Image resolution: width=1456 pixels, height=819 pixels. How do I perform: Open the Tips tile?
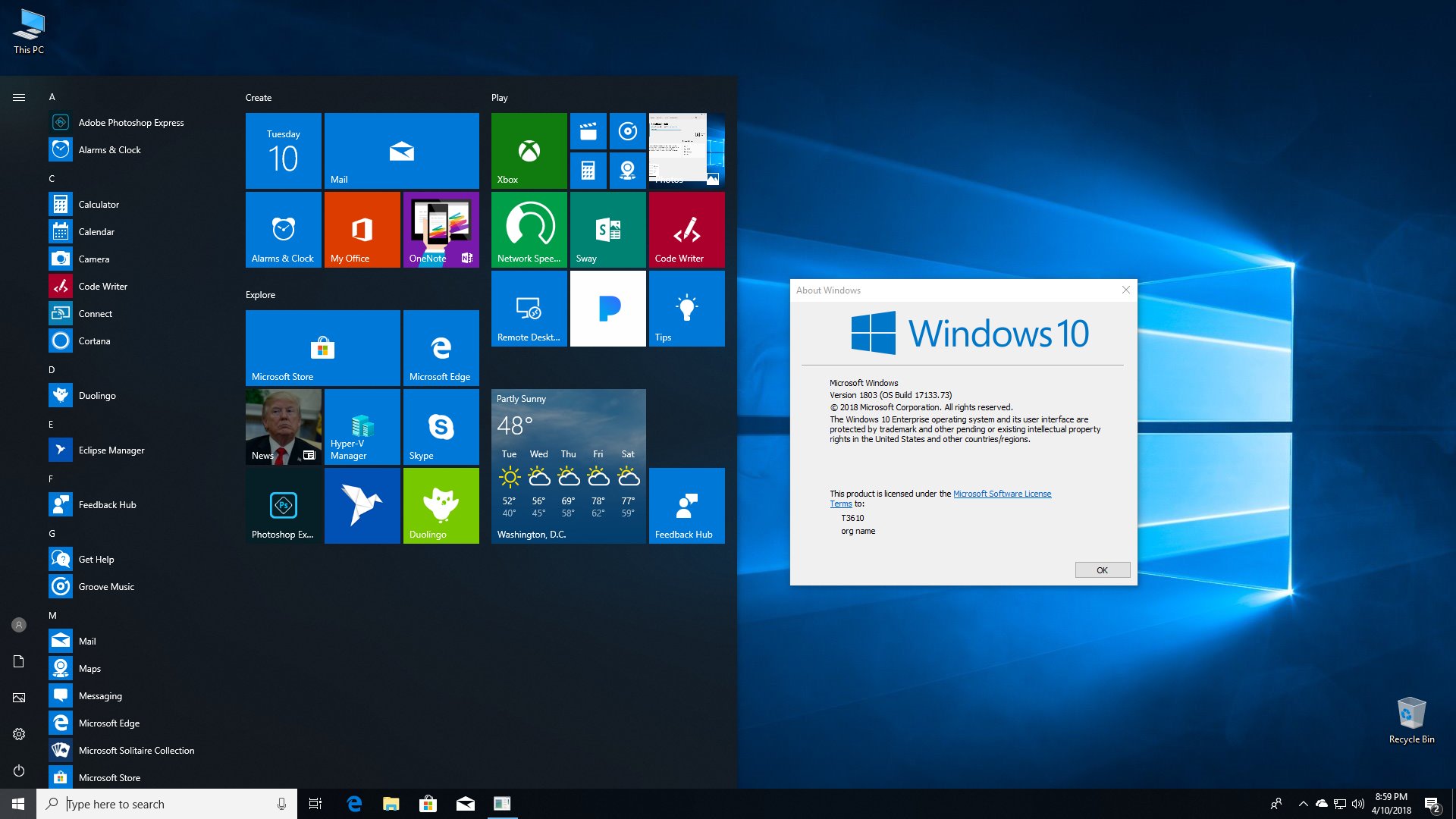pos(687,309)
